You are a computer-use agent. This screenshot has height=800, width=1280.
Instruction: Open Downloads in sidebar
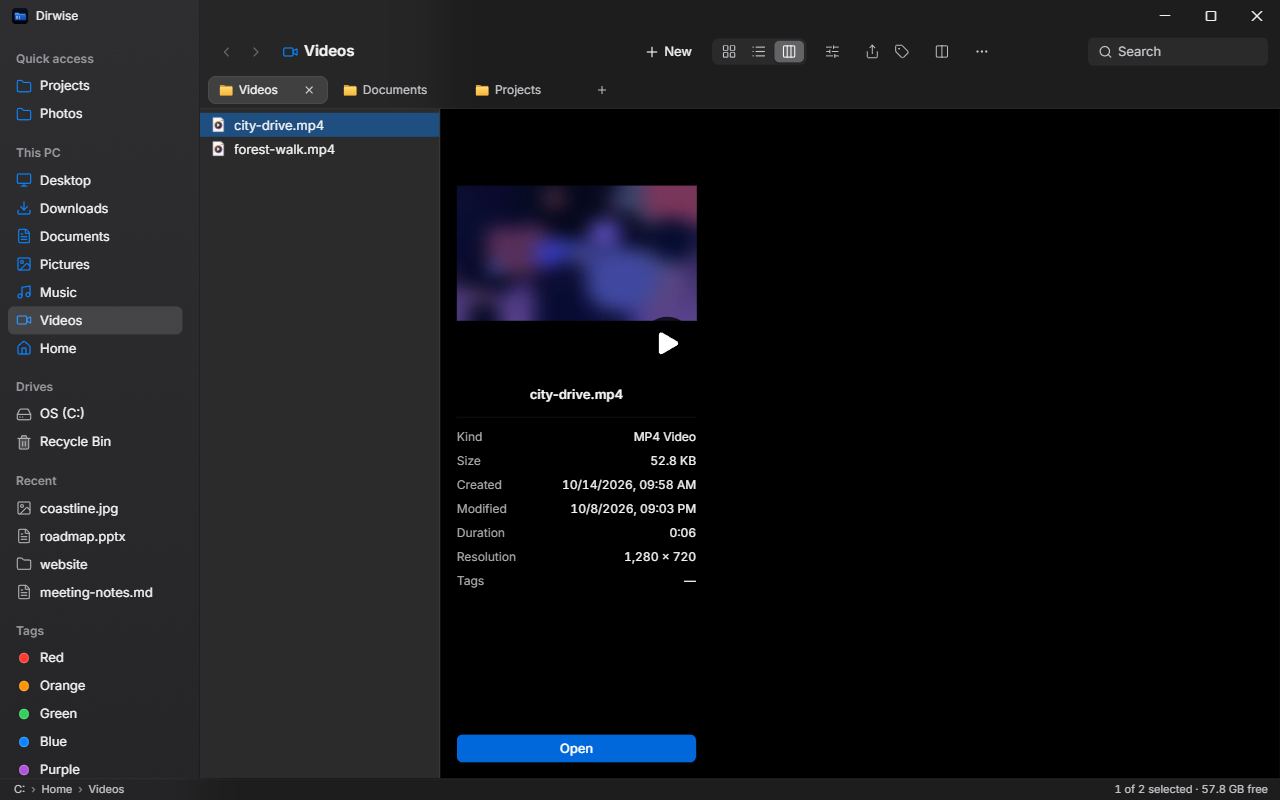pos(95,208)
